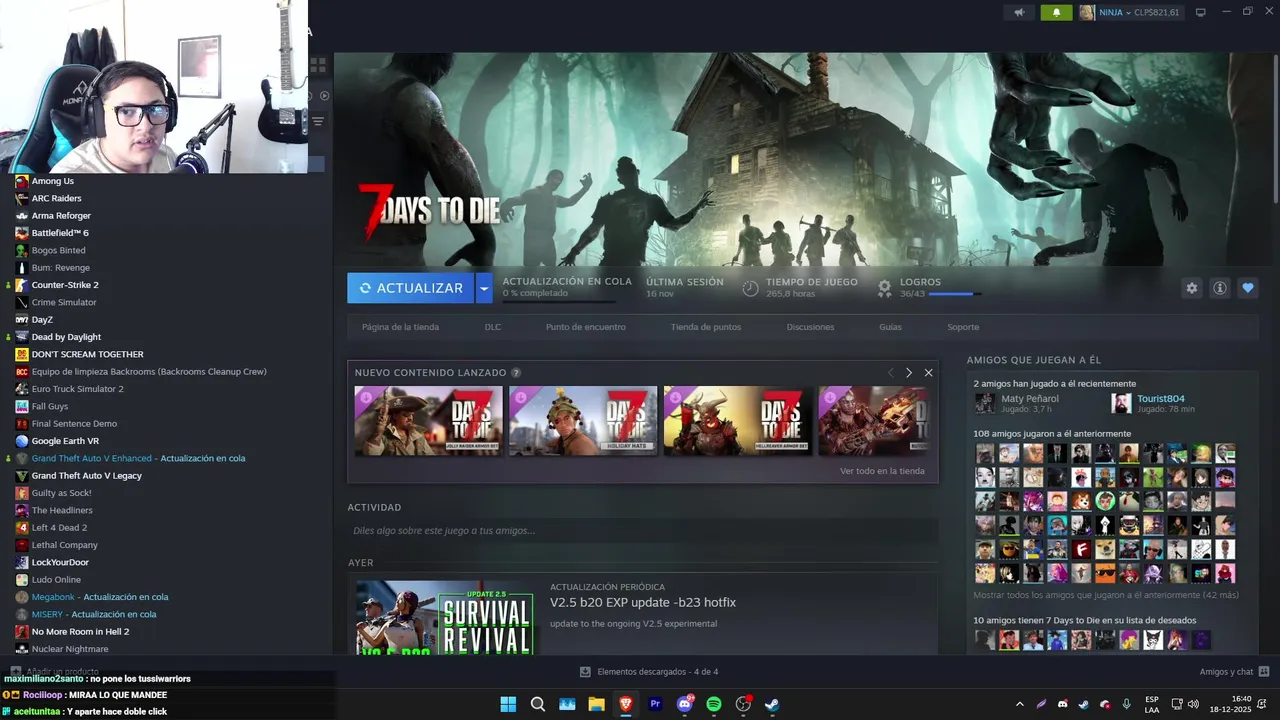Select Euro Truck Simulator 2 entry
The image size is (1280, 720).
click(78, 389)
